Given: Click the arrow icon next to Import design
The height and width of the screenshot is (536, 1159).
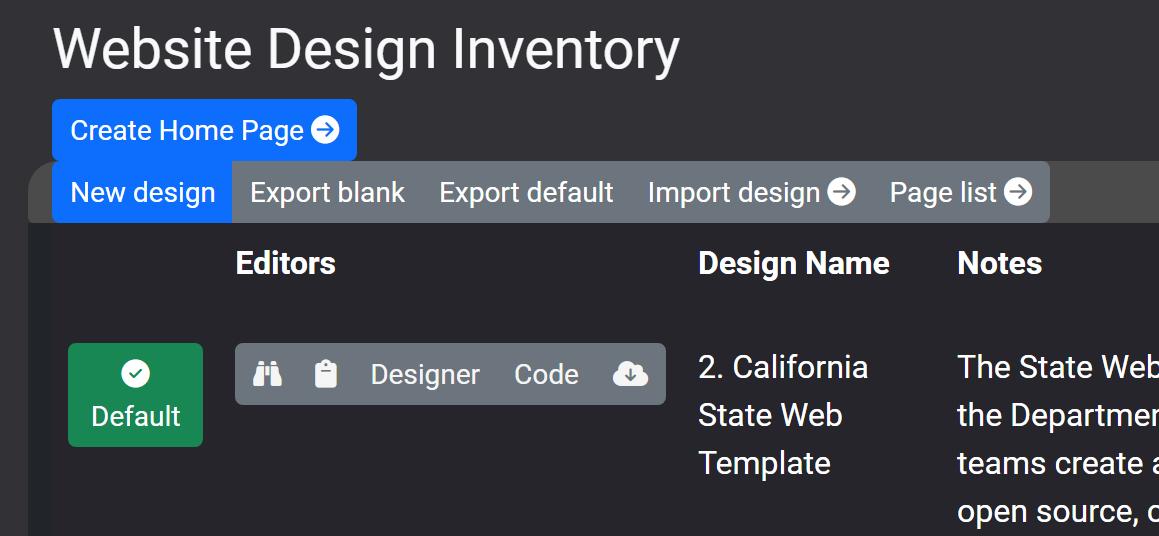Looking at the screenshot, I should click(842, 192).
